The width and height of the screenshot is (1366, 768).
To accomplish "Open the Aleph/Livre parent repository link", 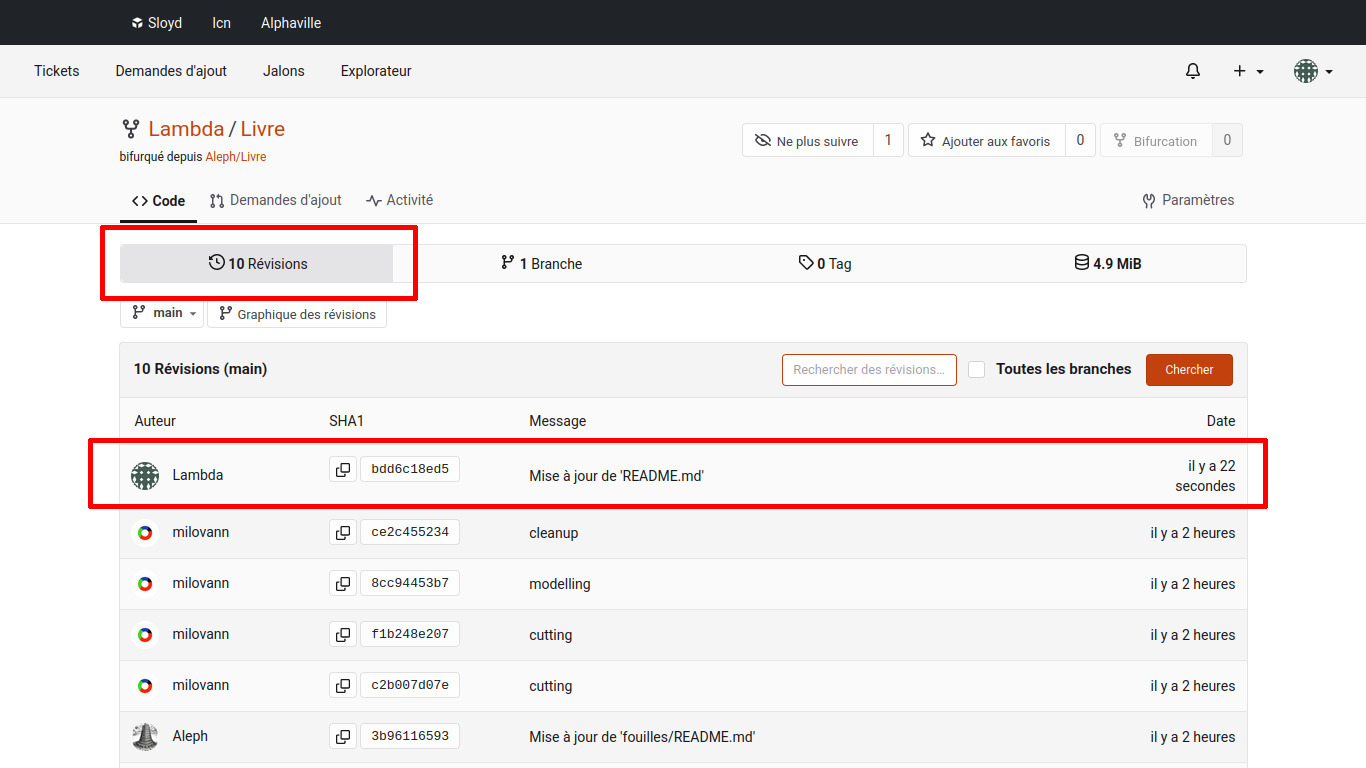I will [x=236, y=157].
